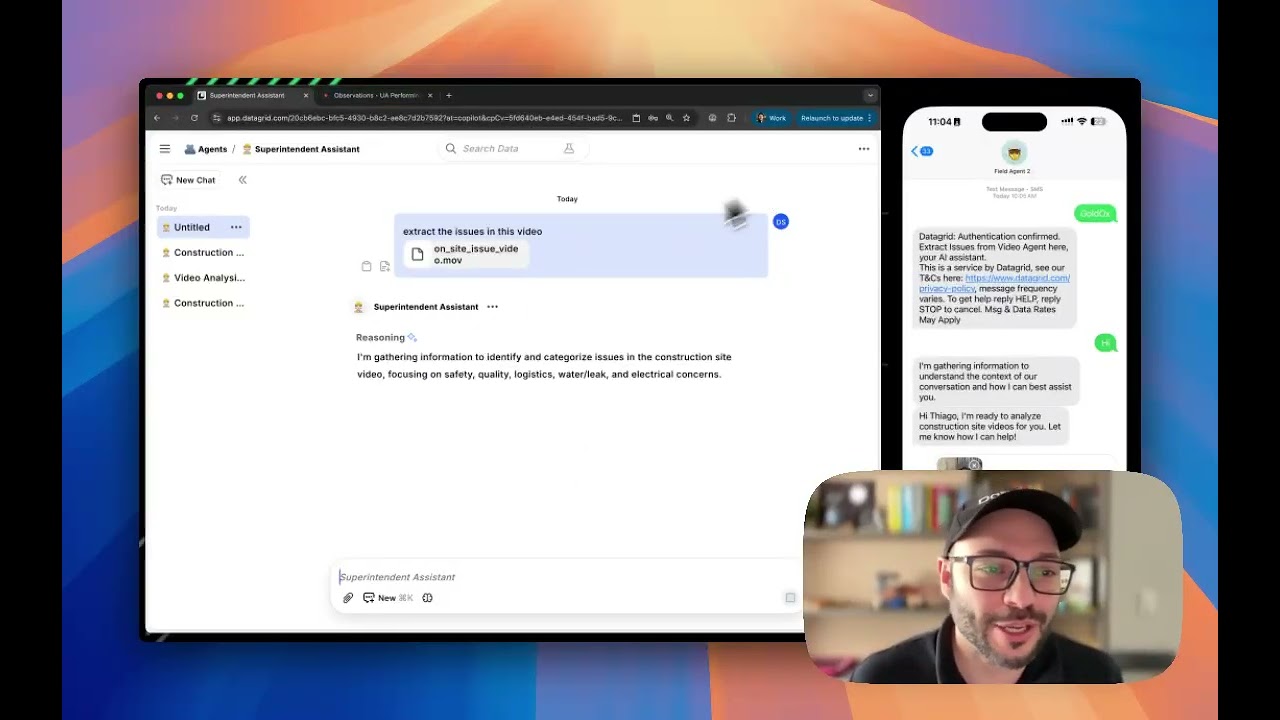Open the Video Analysi... chat
The height and width of the screenshot is (720, 1280).
coord(203,278)
